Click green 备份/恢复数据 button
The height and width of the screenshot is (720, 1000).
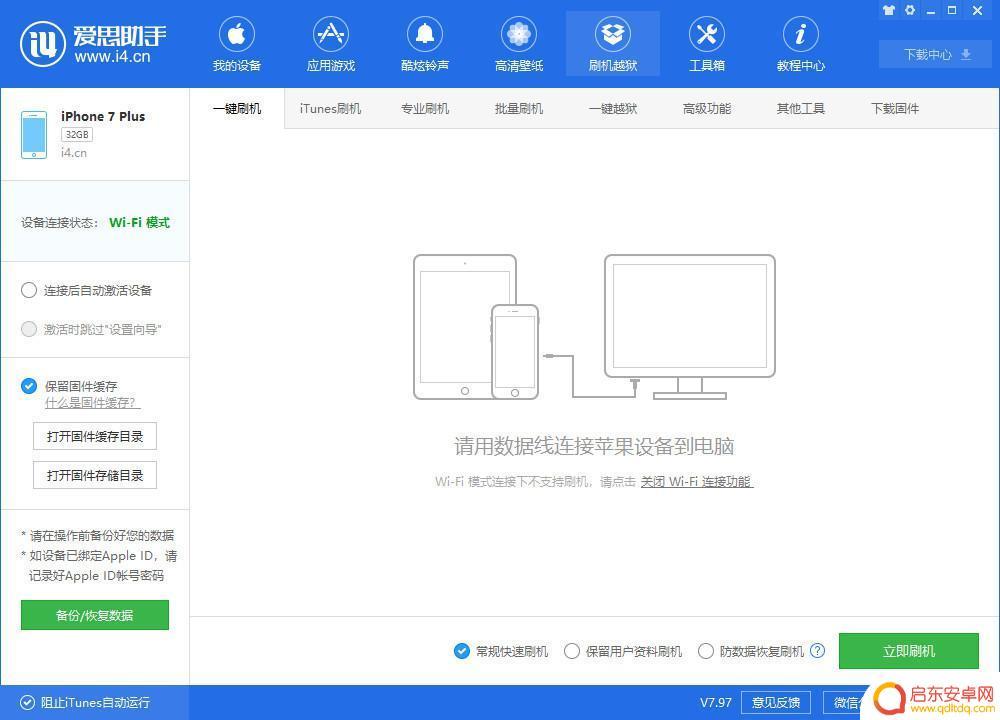94,615
